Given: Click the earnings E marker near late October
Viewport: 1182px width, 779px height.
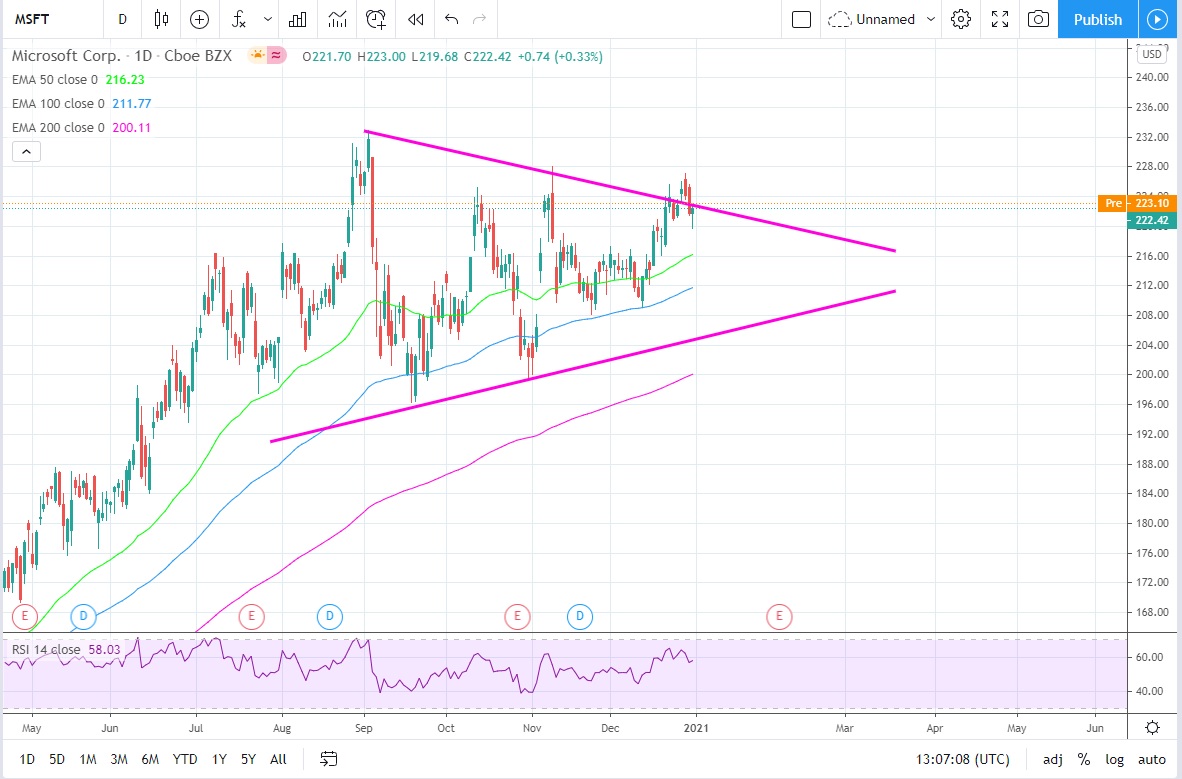Looking at the screenshot, I should pyautogui.click(x=517, y=616).
